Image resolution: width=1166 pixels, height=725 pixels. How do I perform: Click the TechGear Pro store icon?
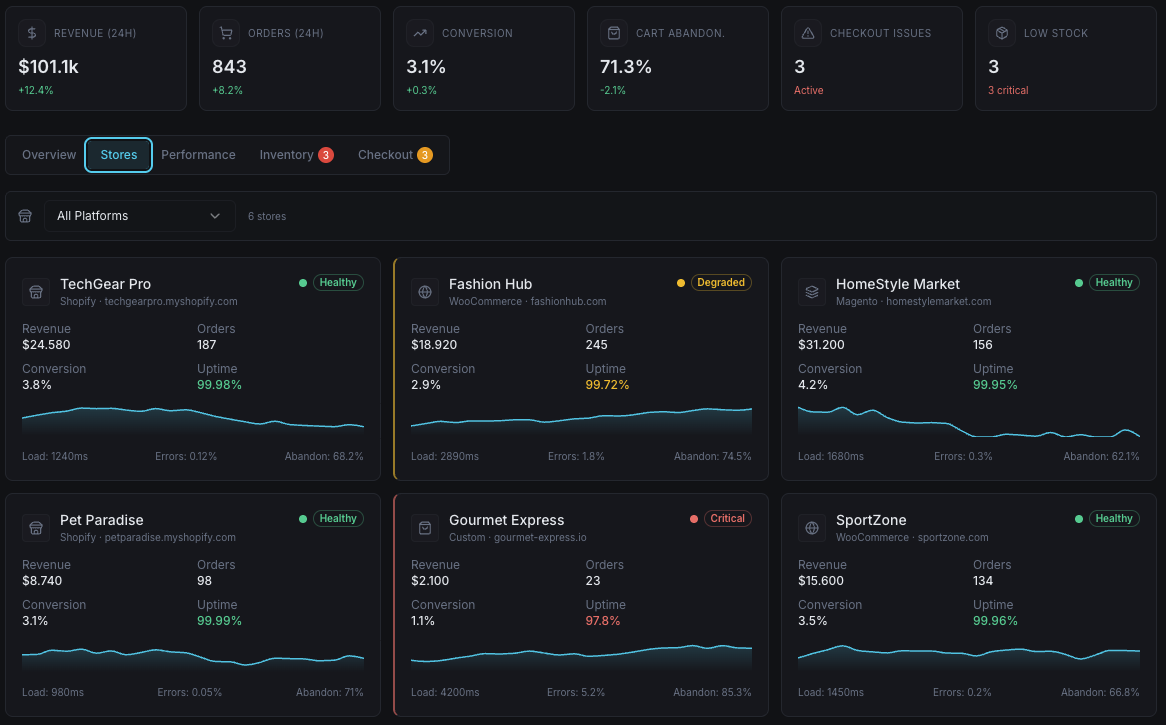(36, 292)
